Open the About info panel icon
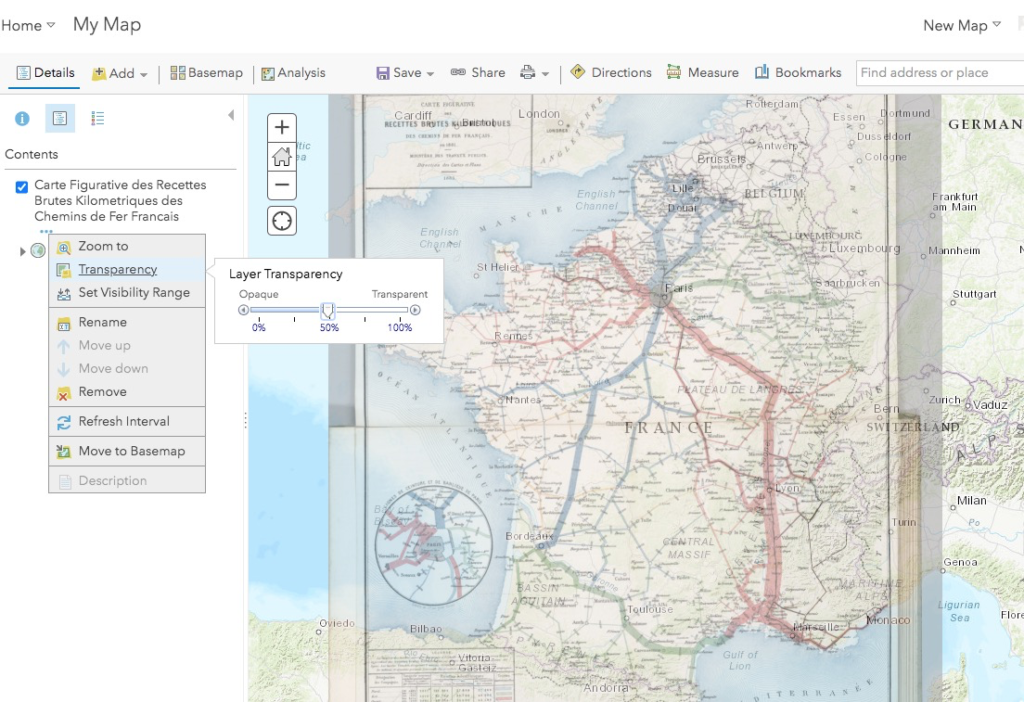Image resolution: width=1024 pixels, height=702 pixels. point(22,119)
